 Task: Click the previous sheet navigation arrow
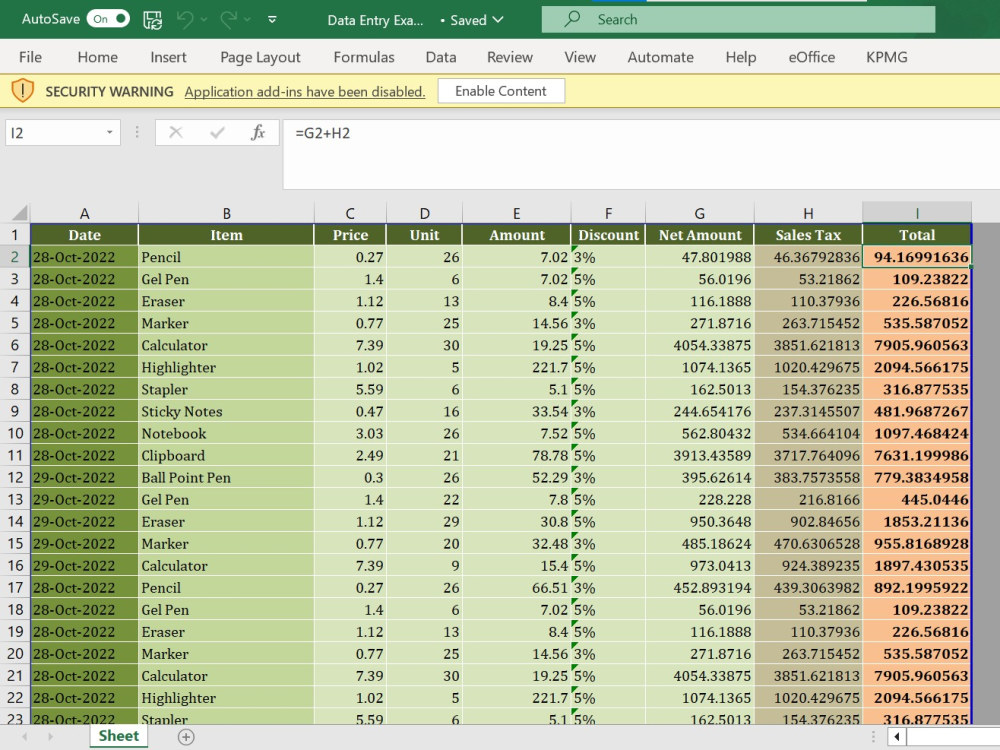click(25, 737)
